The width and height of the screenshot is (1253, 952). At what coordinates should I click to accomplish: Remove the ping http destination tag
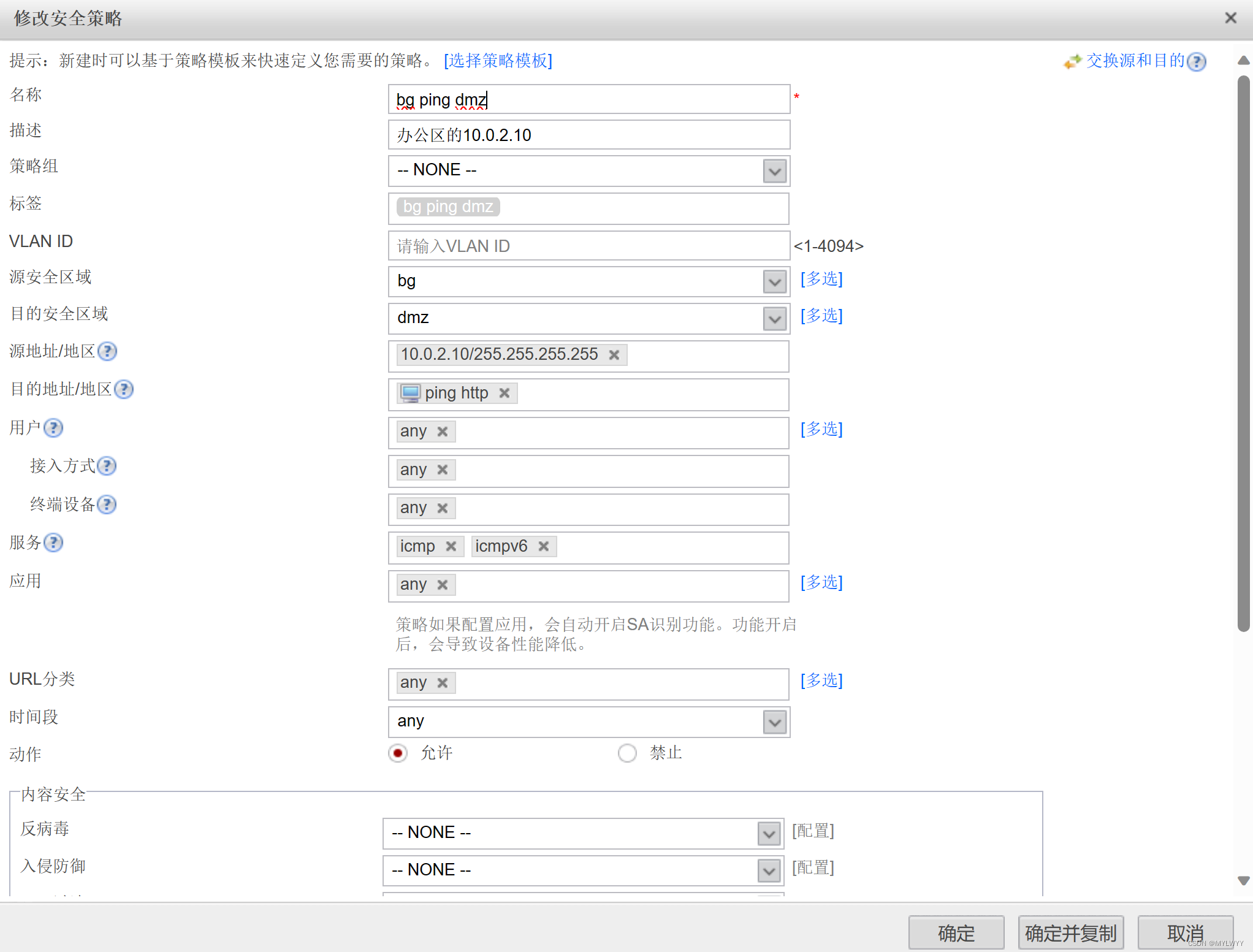[x=505, y=393]
